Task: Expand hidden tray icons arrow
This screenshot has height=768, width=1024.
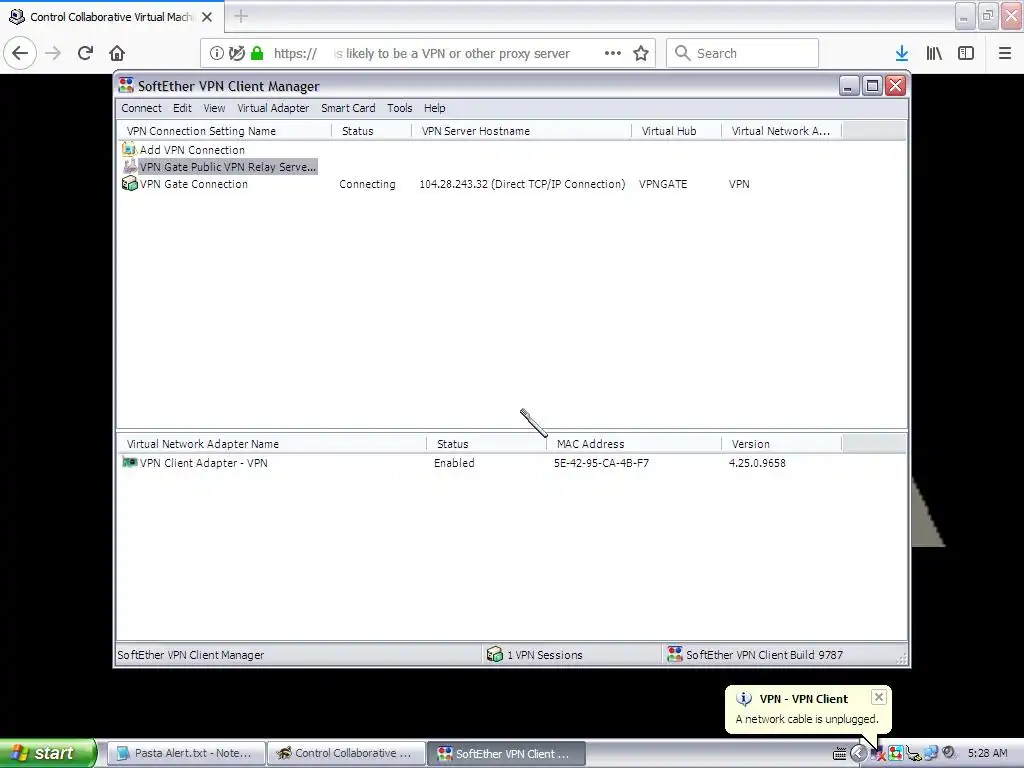Action: [858, 753]
